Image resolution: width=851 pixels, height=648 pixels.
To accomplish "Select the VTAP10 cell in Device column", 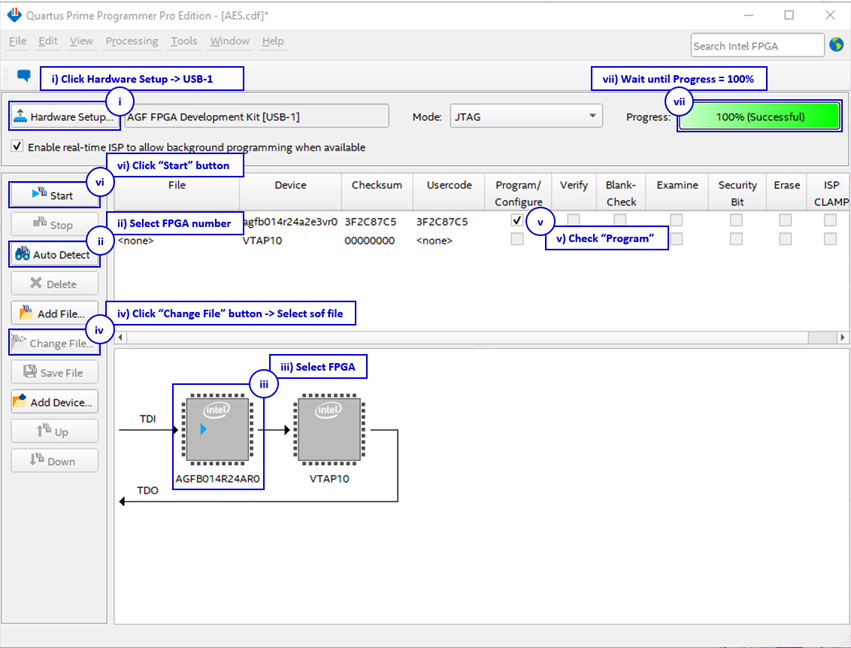I will tap(262, 240).
